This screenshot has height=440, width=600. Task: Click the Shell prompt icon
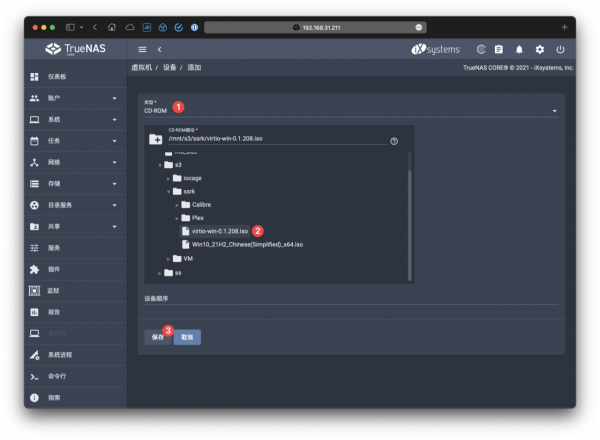[x=34, y=377]
